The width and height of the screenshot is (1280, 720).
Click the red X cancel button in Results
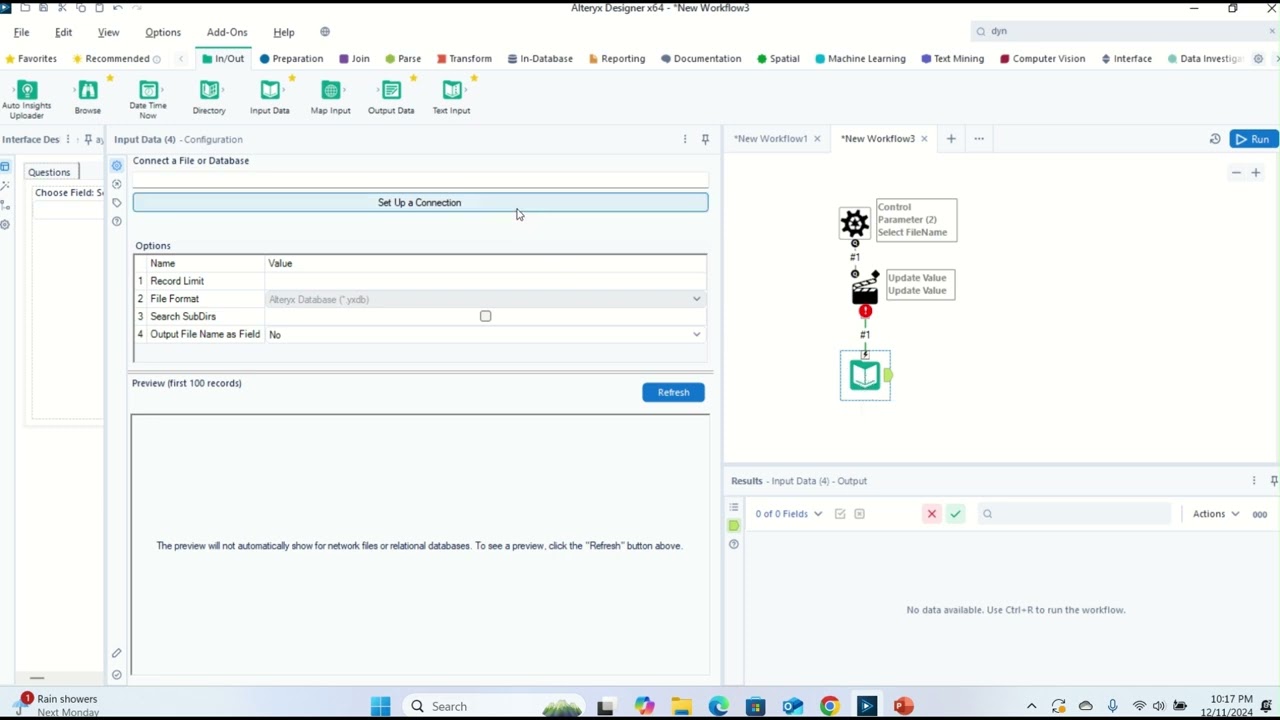pyautogui.click(x=931, y=514)
